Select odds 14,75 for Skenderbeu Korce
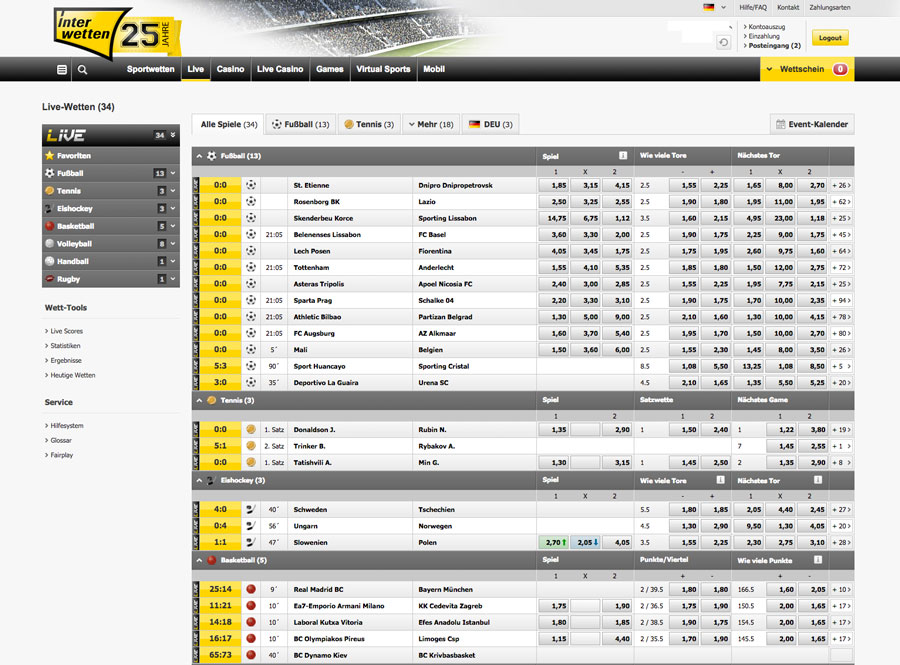900x665 pixels. [x=554, y=218]
